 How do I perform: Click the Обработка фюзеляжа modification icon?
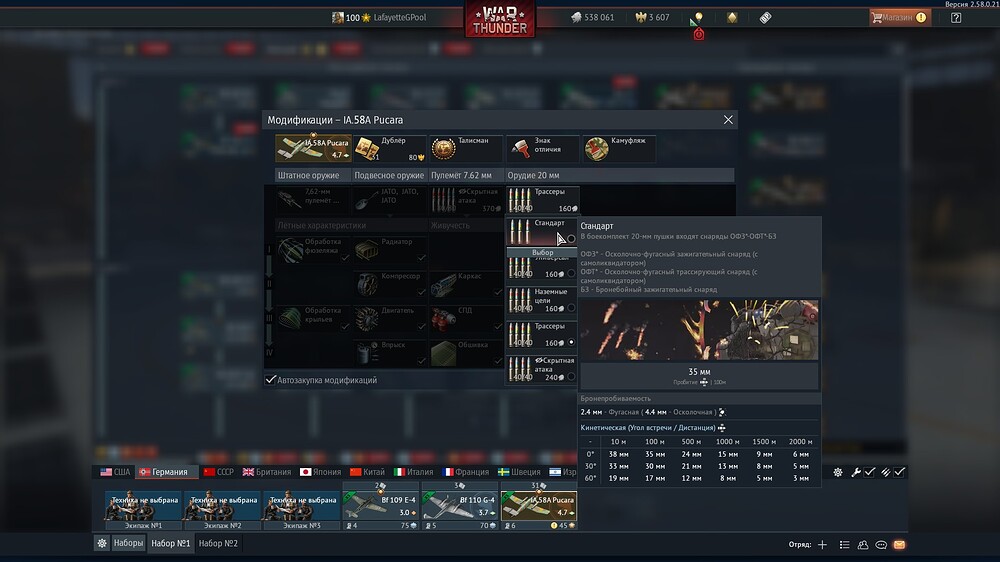point(291,251)
